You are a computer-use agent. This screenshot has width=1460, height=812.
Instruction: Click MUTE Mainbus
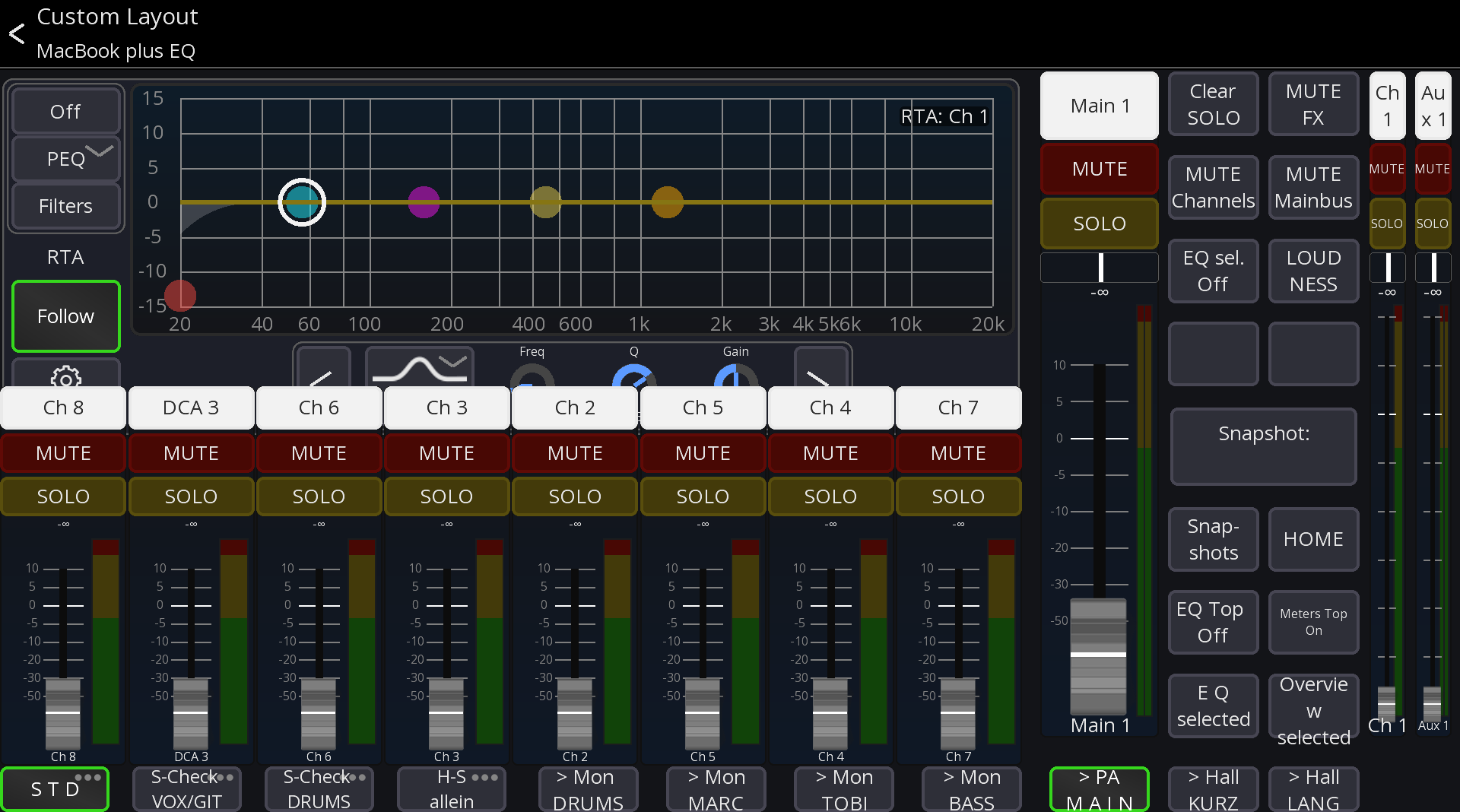[1313, 187]
